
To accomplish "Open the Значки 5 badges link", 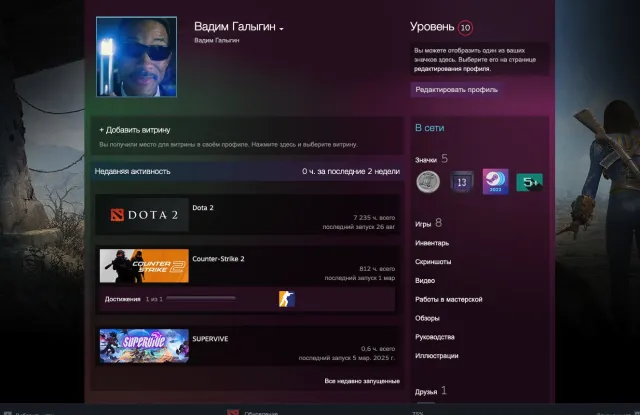I will click(431, 159).
